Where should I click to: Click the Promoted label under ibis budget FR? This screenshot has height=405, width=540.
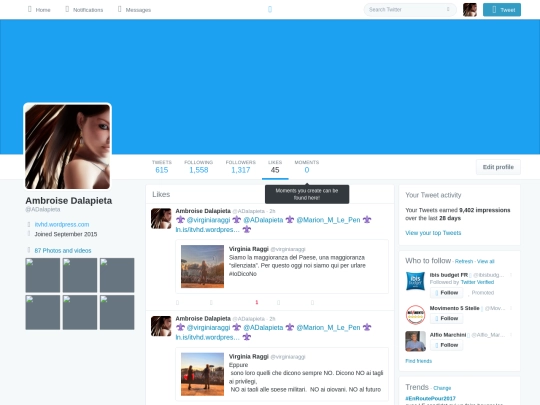[x=482, y=293]
